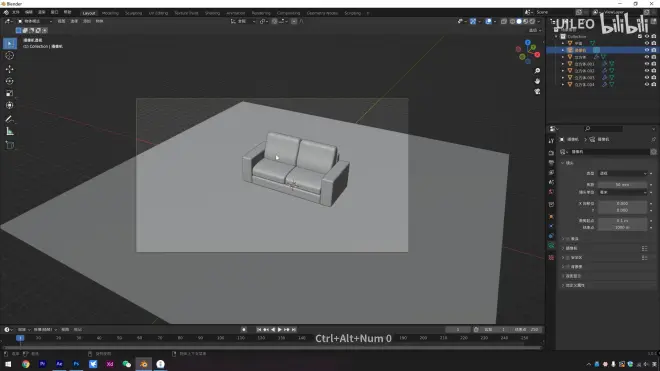660x371 pixels.
Task: Select the Rotate tool
Action: [10, 81]
